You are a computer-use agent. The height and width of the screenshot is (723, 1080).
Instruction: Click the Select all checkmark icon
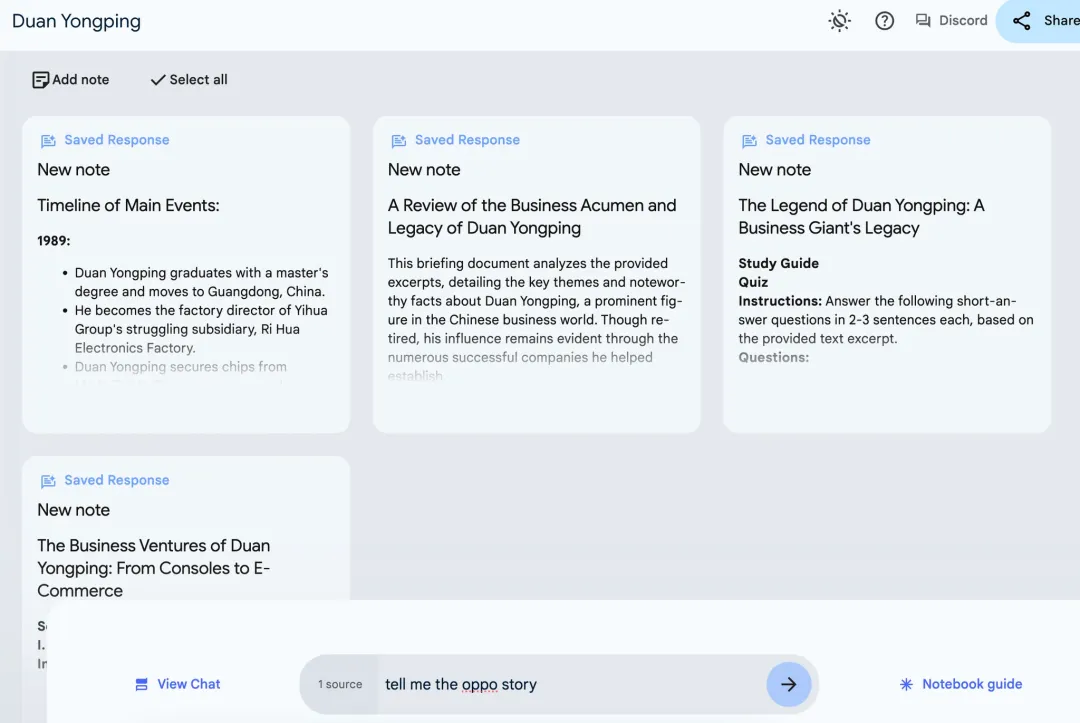[x=158, y=80]
